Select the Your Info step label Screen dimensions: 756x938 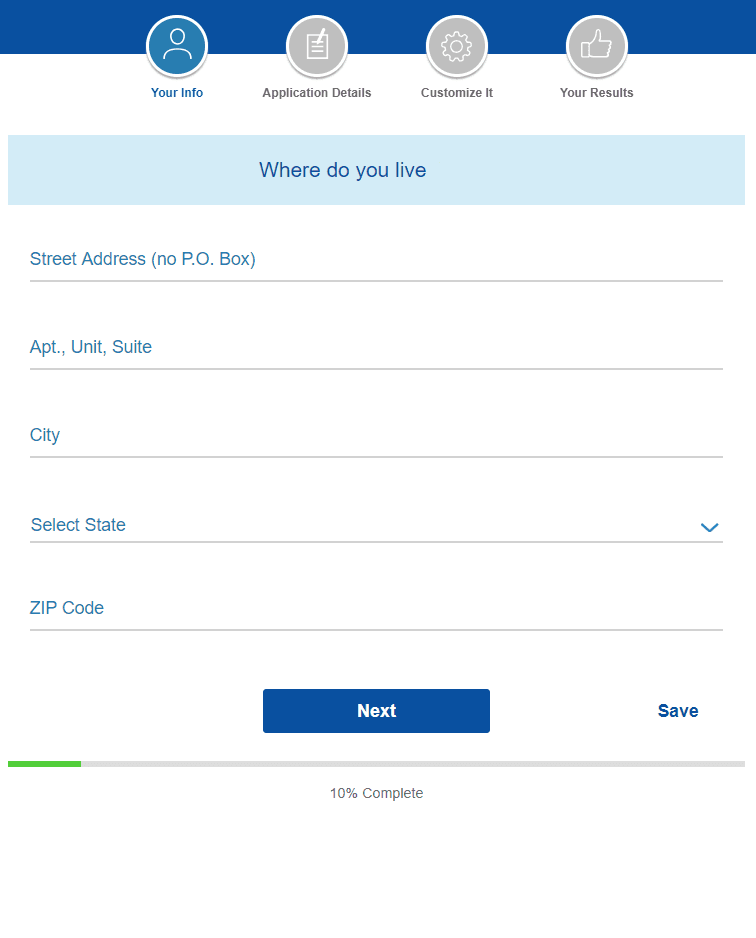[177, 93]
